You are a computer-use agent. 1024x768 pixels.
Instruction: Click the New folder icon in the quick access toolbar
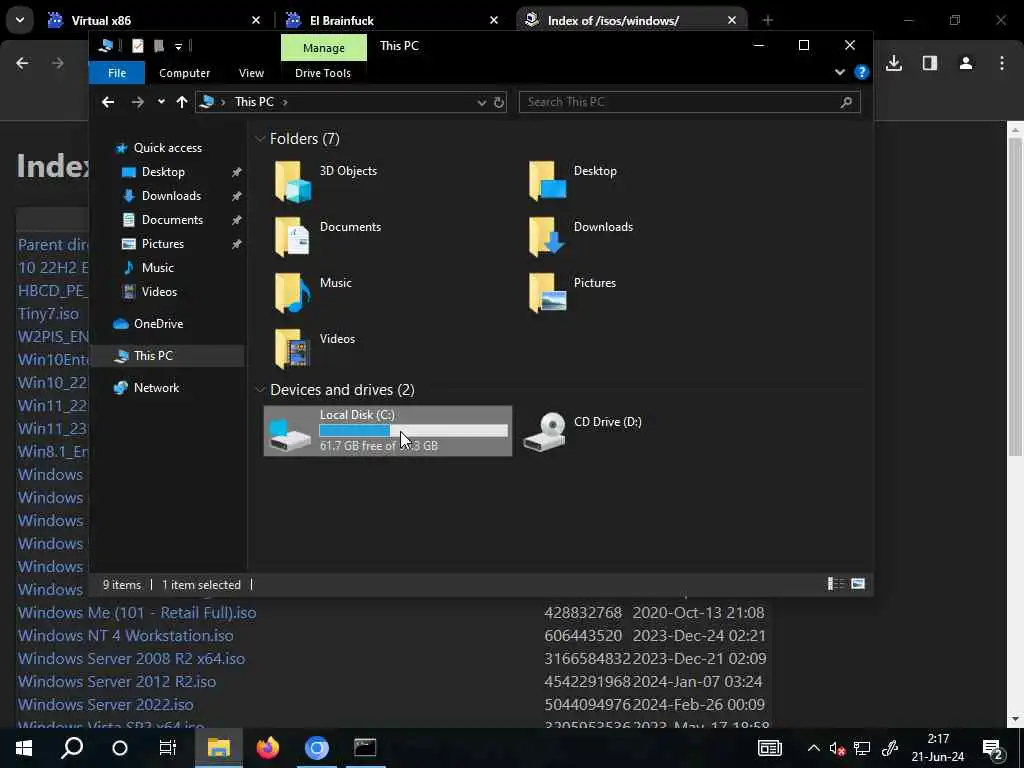pos(159,46)
